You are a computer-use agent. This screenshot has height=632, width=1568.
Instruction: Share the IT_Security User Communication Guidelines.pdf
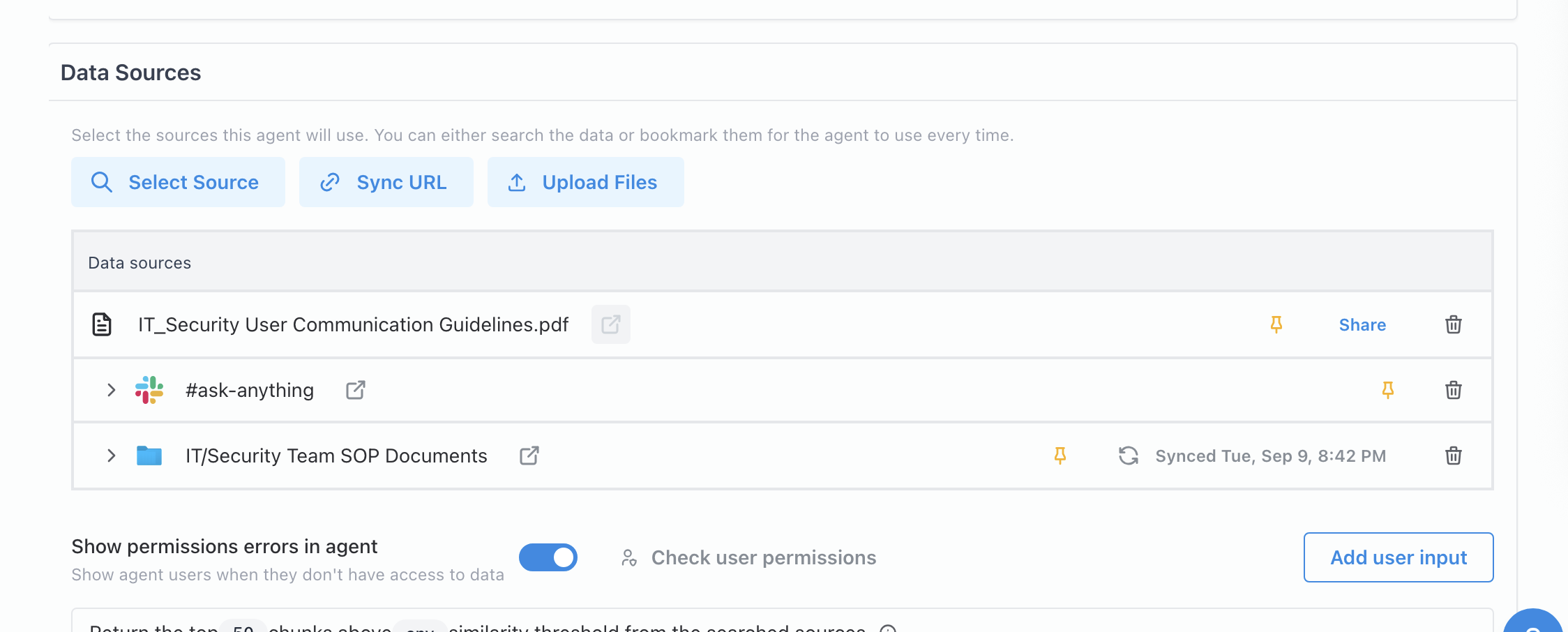(x=1362, y=324)
